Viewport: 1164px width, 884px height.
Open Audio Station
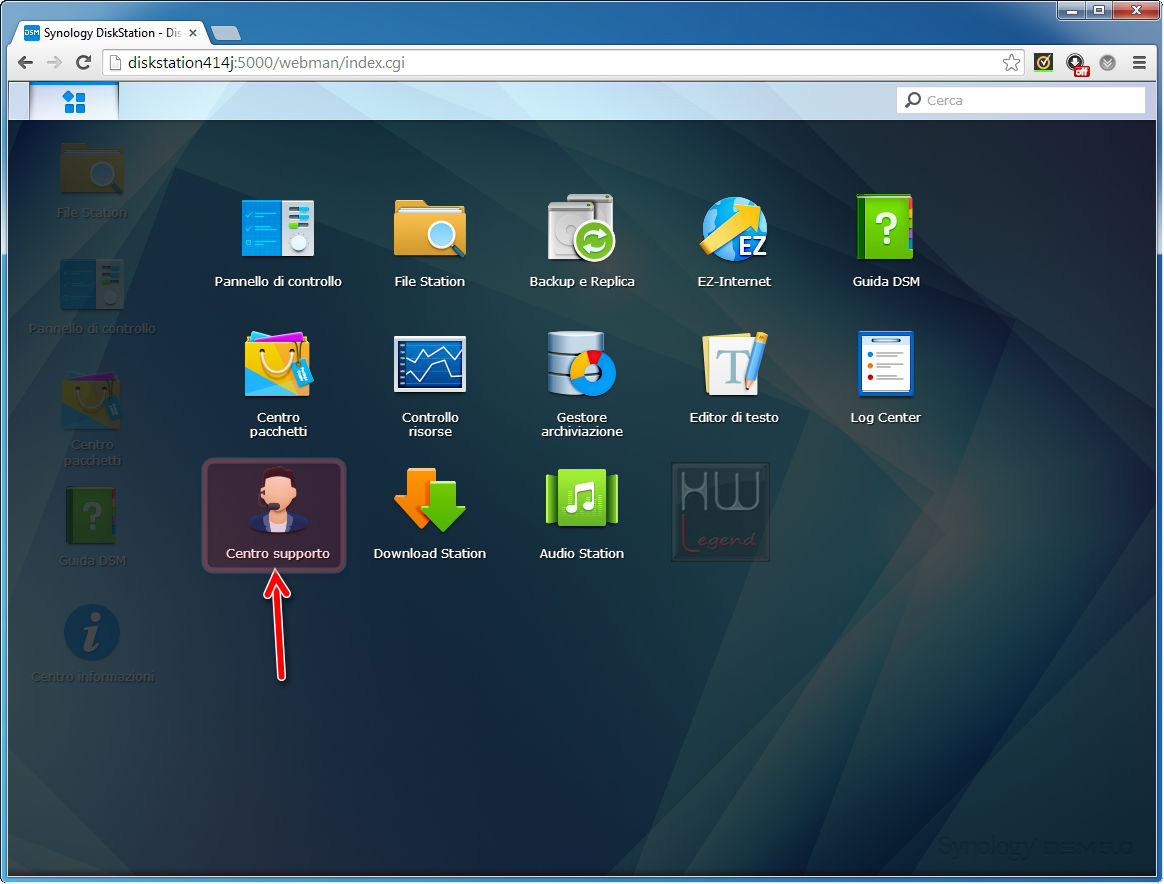581,514
